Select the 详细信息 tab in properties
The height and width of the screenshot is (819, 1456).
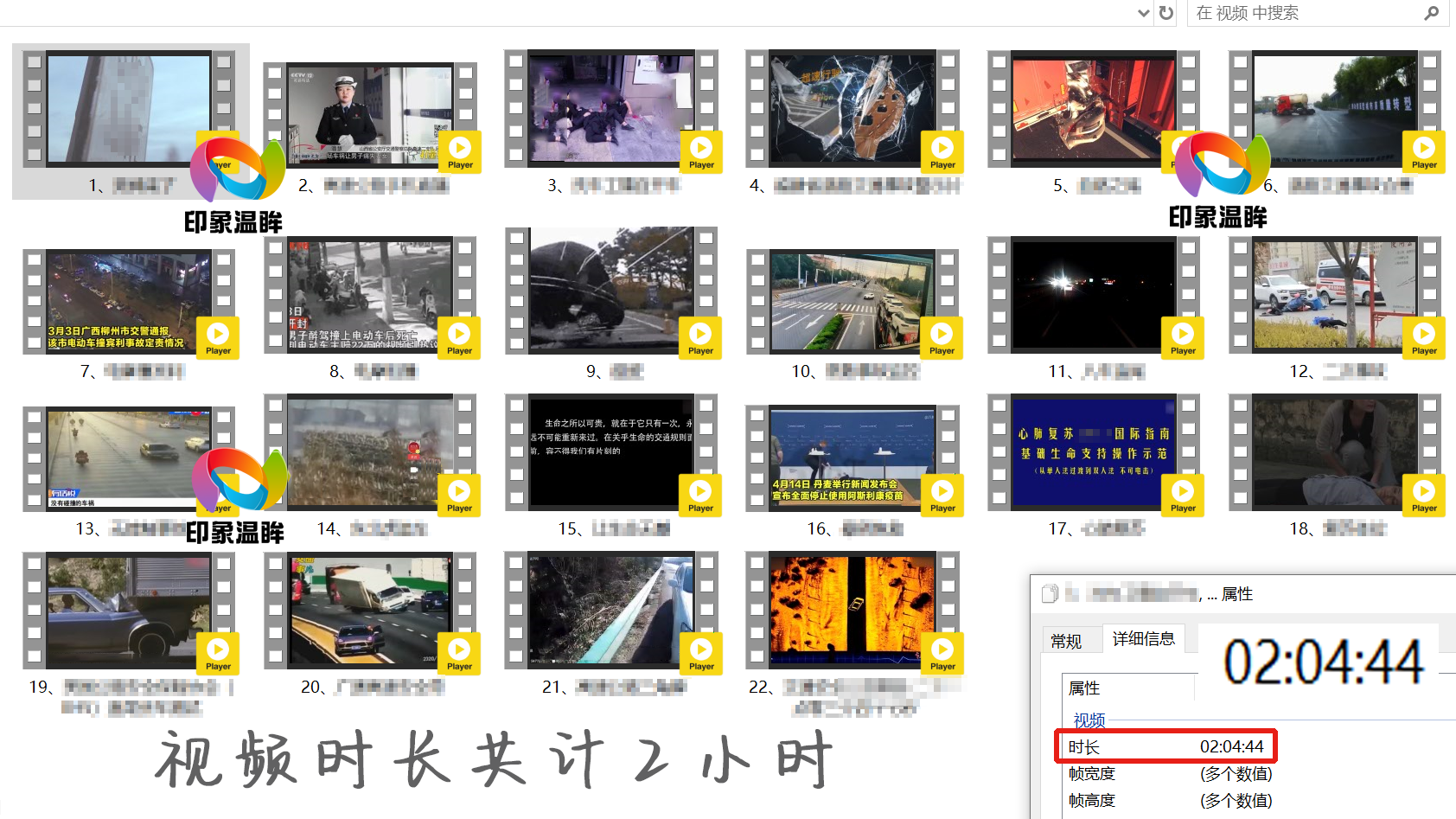(1143, 639)
